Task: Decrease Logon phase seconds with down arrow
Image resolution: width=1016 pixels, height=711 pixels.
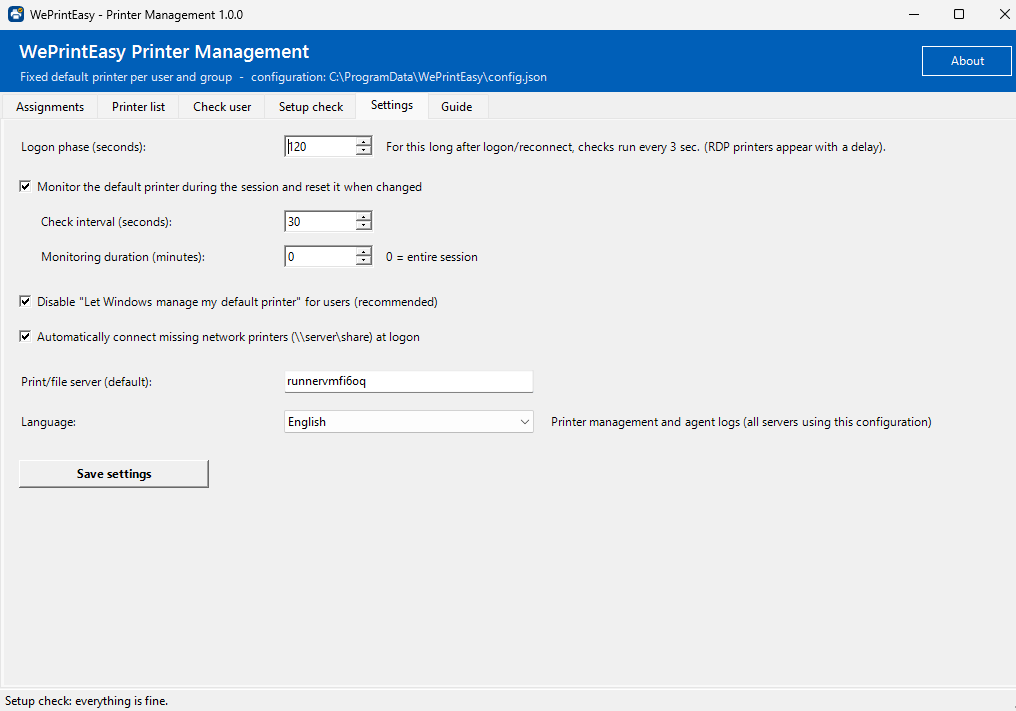Action: pyautogui.click(x=364, y=151)
